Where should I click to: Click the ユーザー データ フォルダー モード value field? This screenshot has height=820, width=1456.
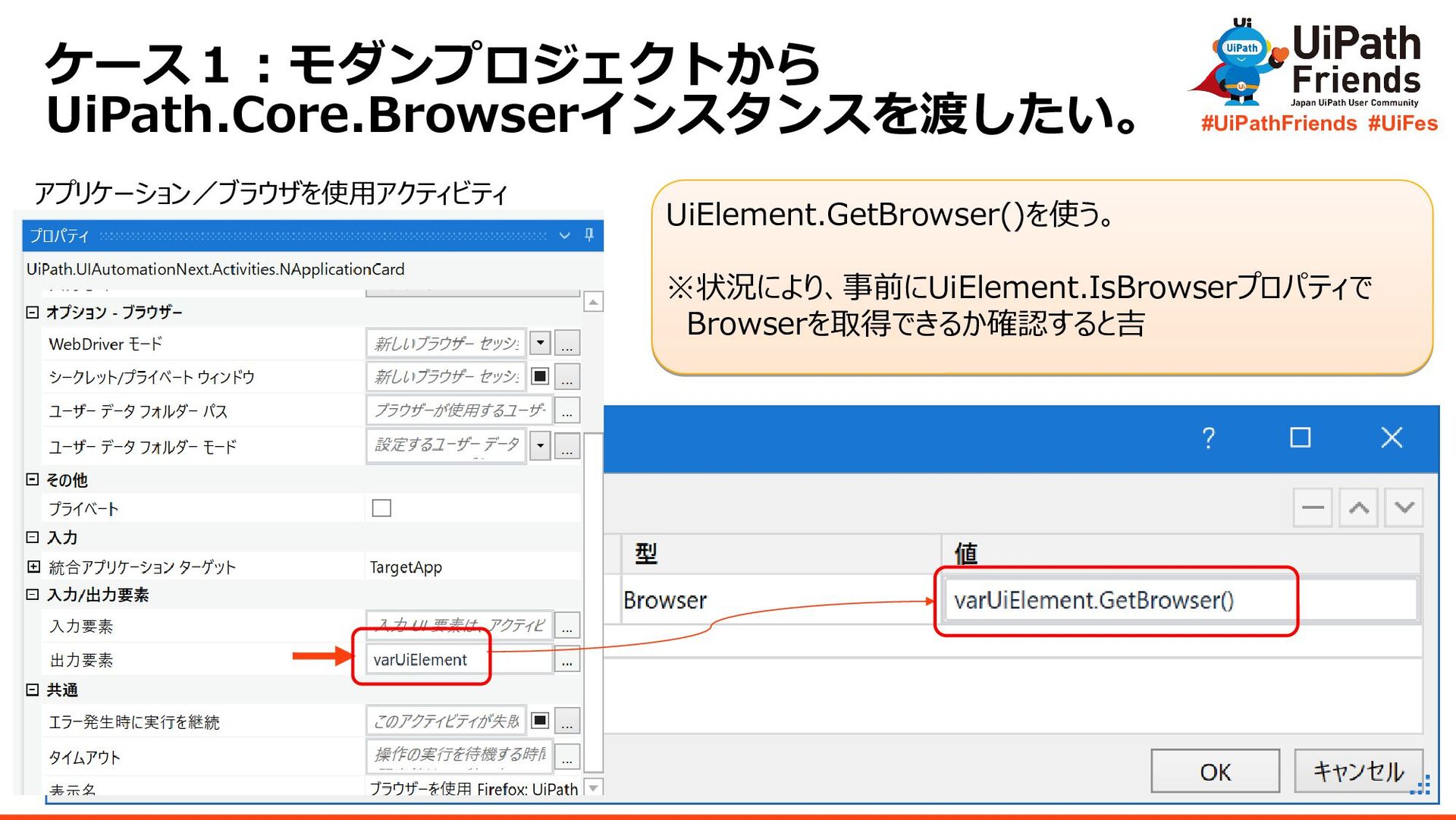[x=447, y=445]
